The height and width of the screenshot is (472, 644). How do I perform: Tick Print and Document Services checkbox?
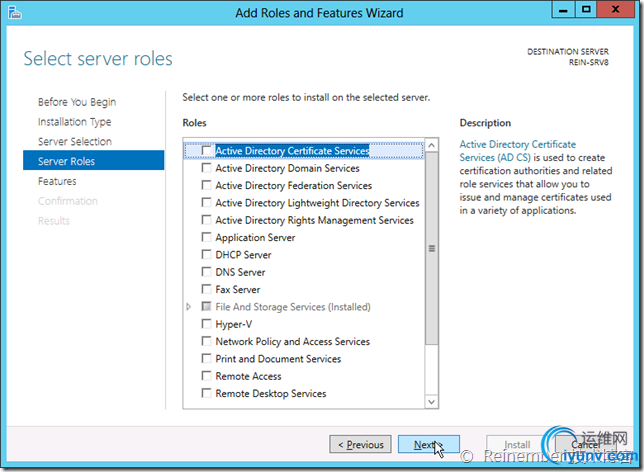(x=206, y=359)
